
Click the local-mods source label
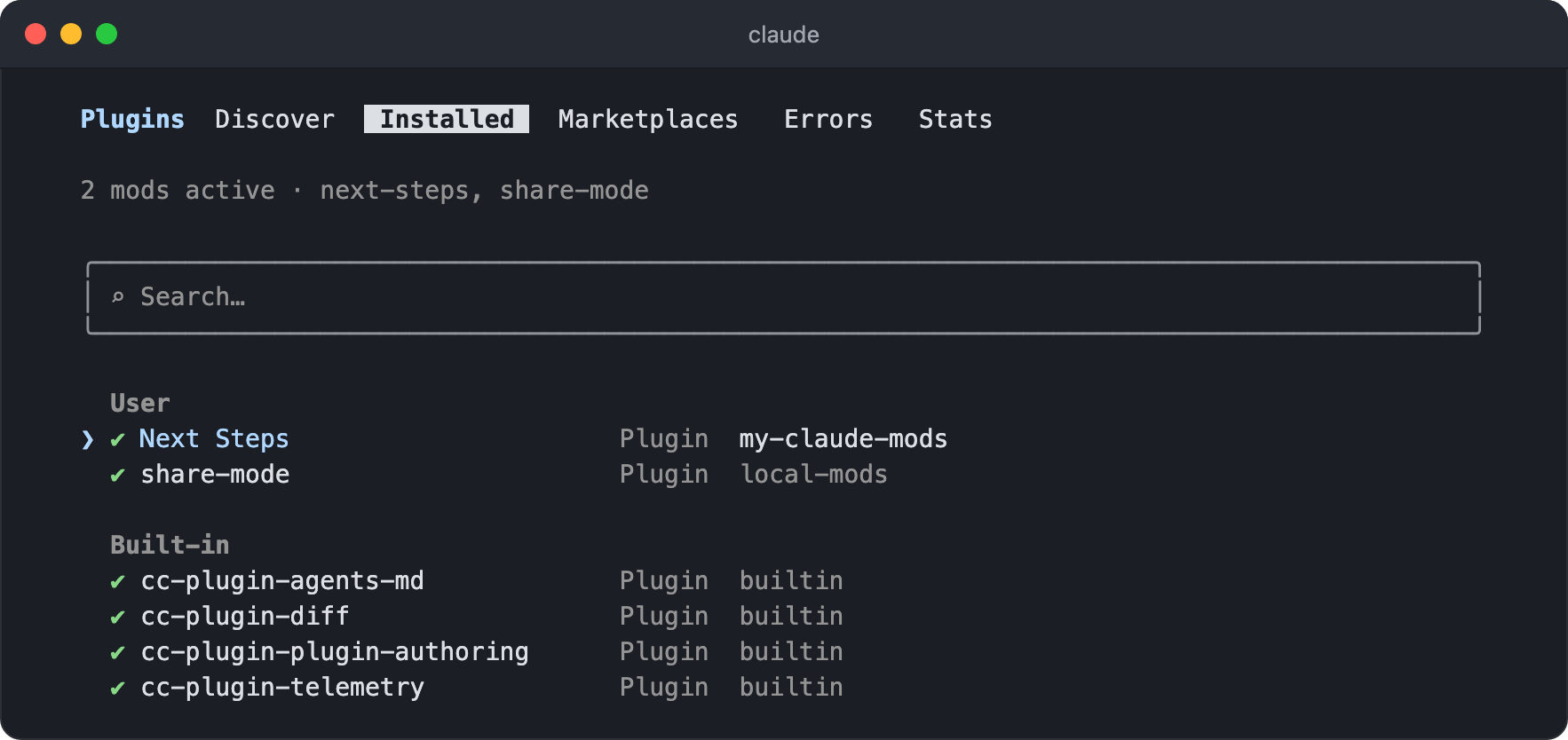pyautogui.click(x=814, y=475)
